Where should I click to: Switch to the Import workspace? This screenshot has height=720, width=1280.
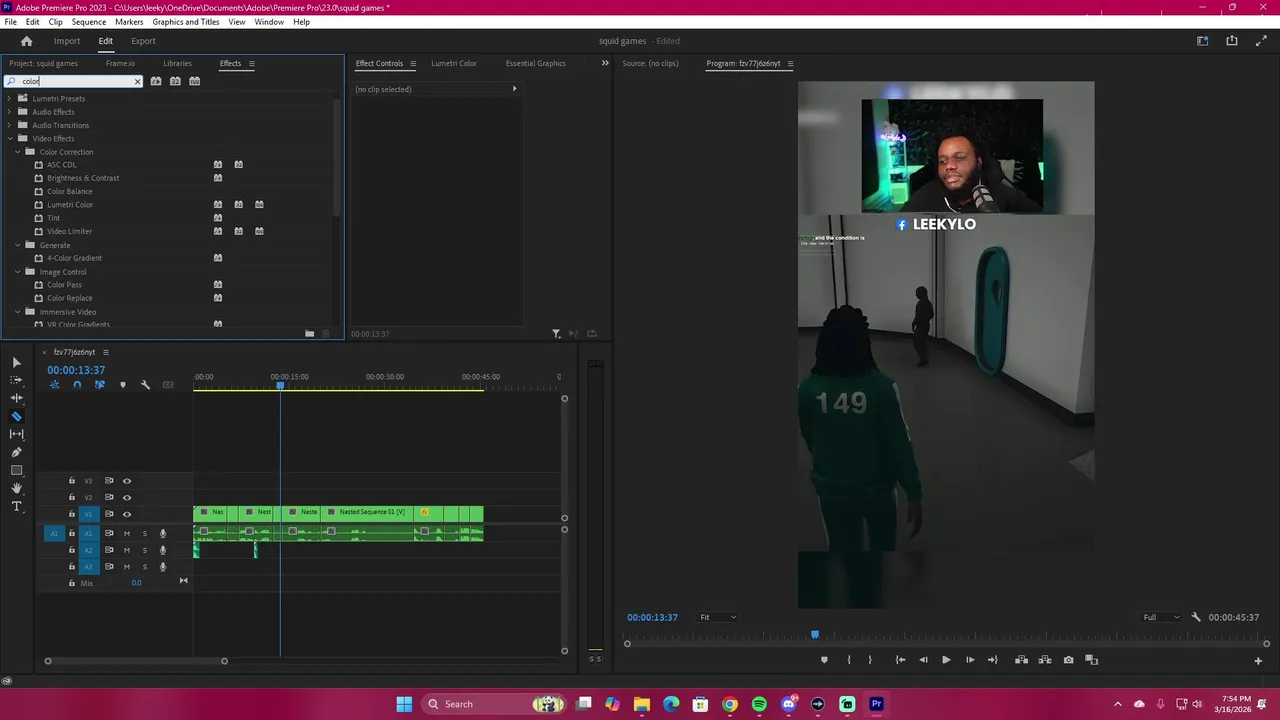tap(67, 41)
